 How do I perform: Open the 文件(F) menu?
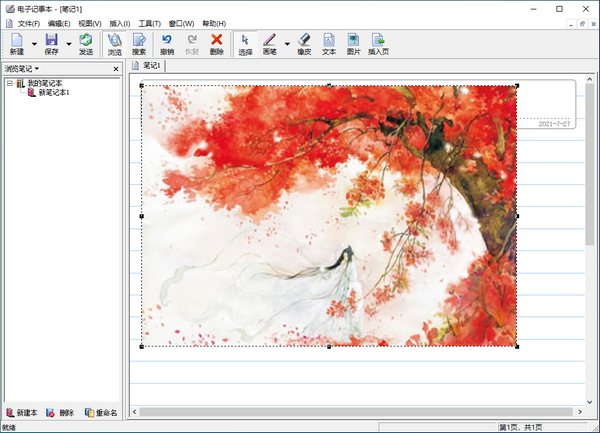29,23
